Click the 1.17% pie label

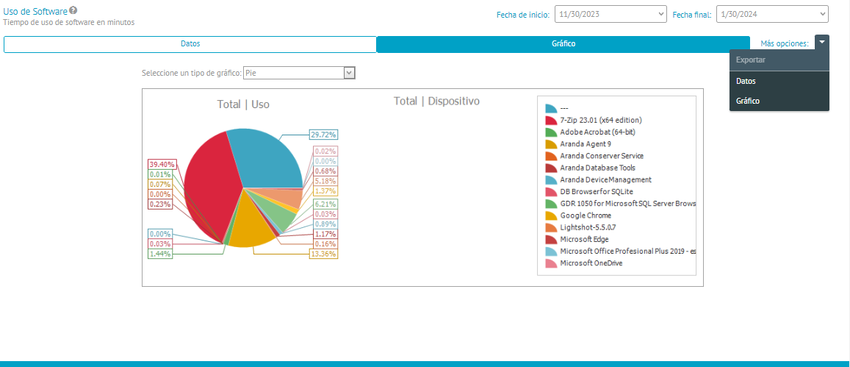coord(325,234)
